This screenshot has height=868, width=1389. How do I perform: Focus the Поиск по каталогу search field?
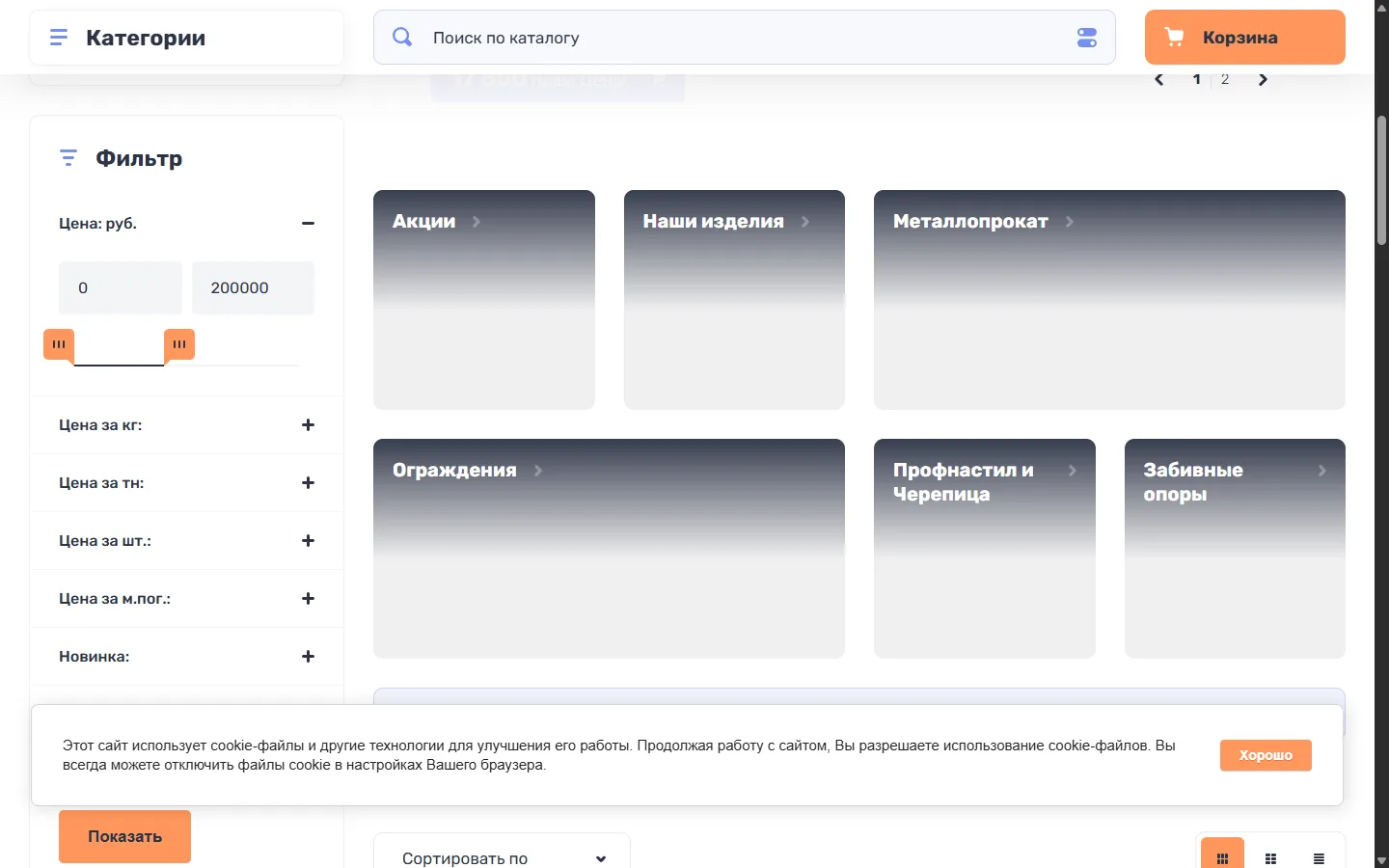point(745,38)
